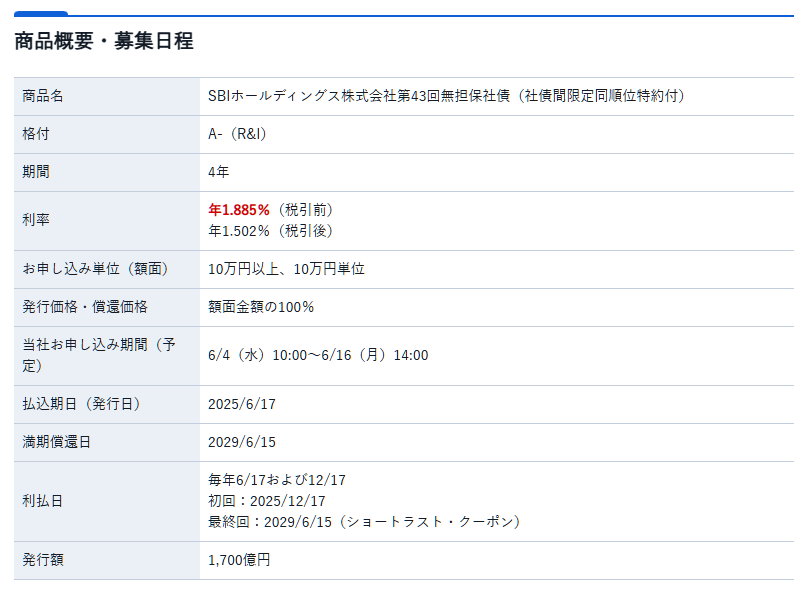Click the value 10万円以上、10万円単位

click(x=286, y=269)
